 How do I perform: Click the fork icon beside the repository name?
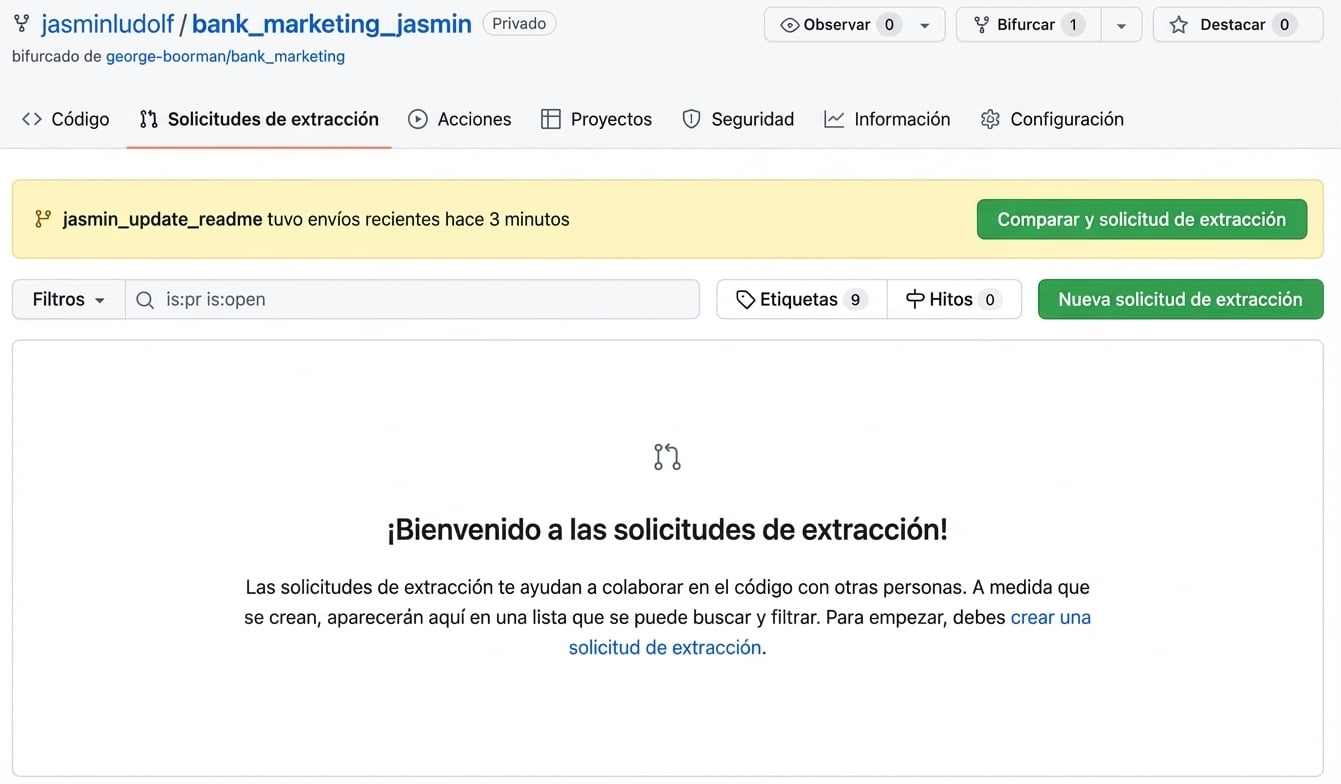click(x=21, y=24)
